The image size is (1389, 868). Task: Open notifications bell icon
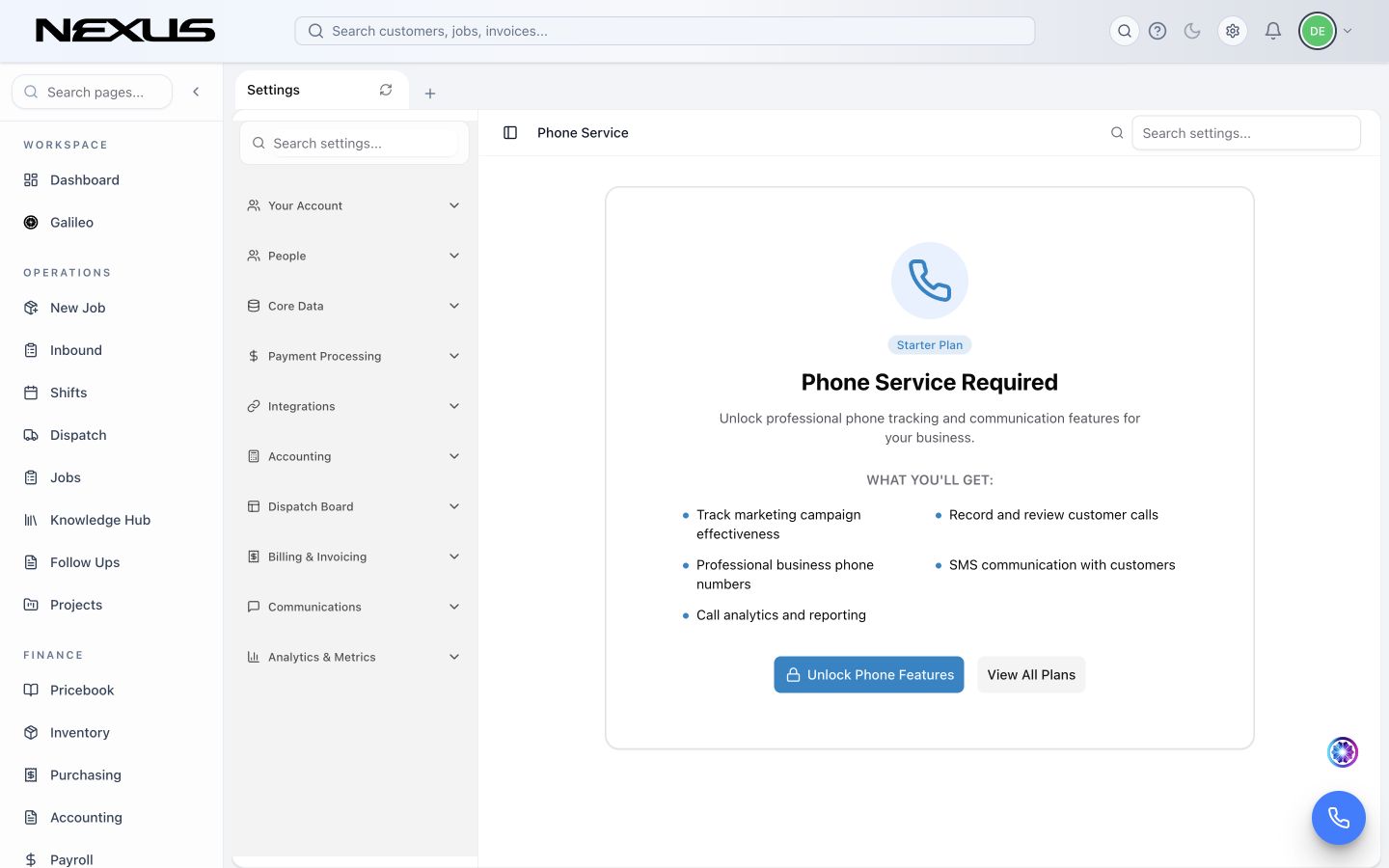click(x=1273, y=31)
